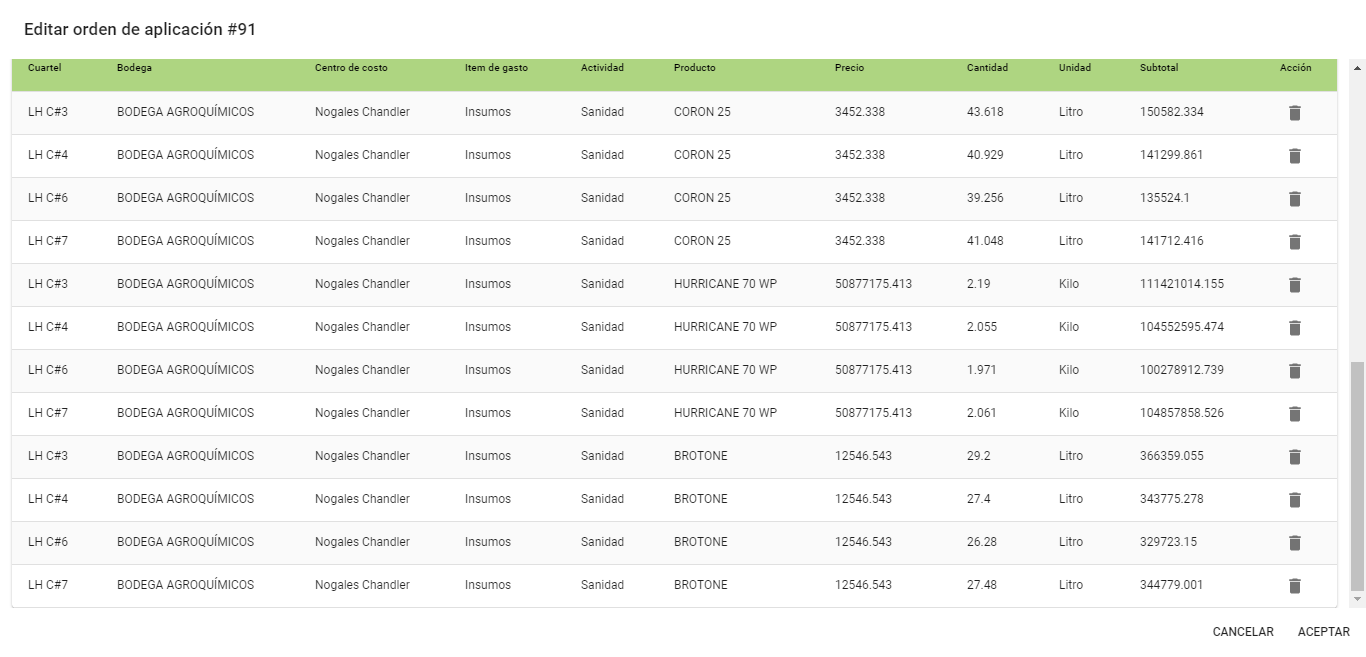Select subtotal value 111421014.155

[x=1182, y=284]
